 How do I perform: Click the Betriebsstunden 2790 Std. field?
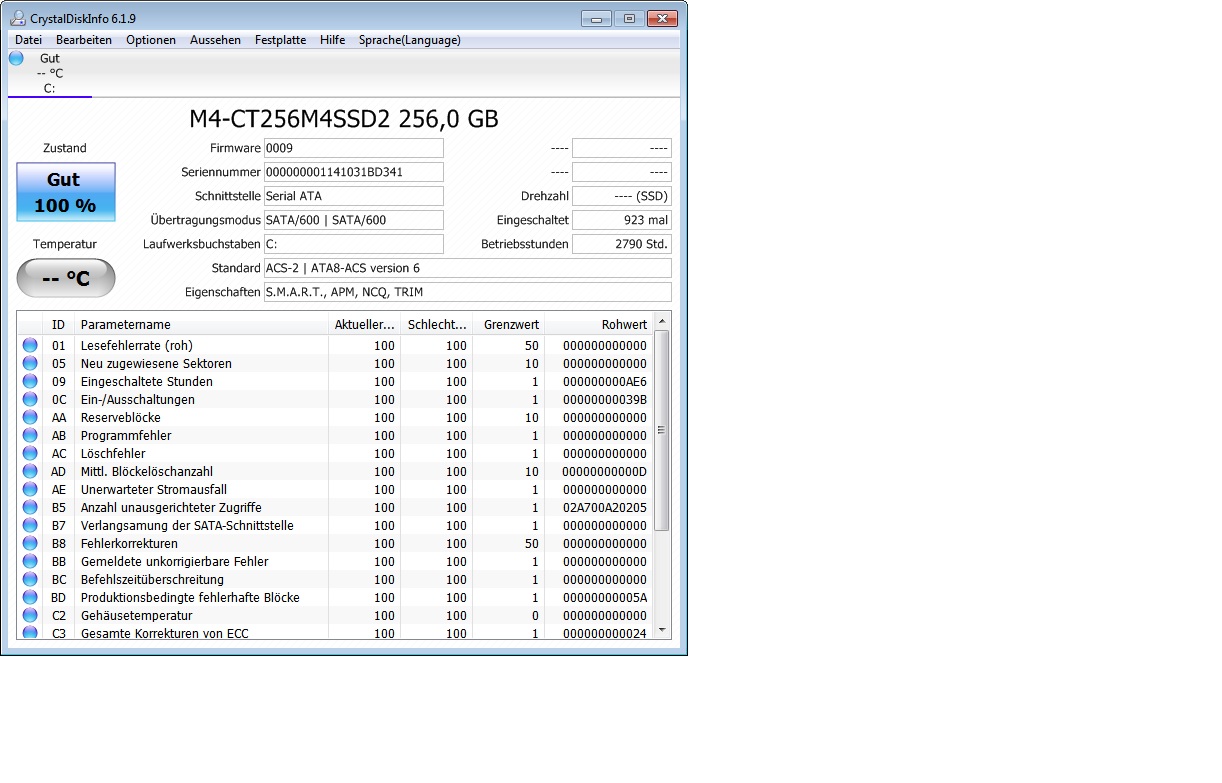622,244
